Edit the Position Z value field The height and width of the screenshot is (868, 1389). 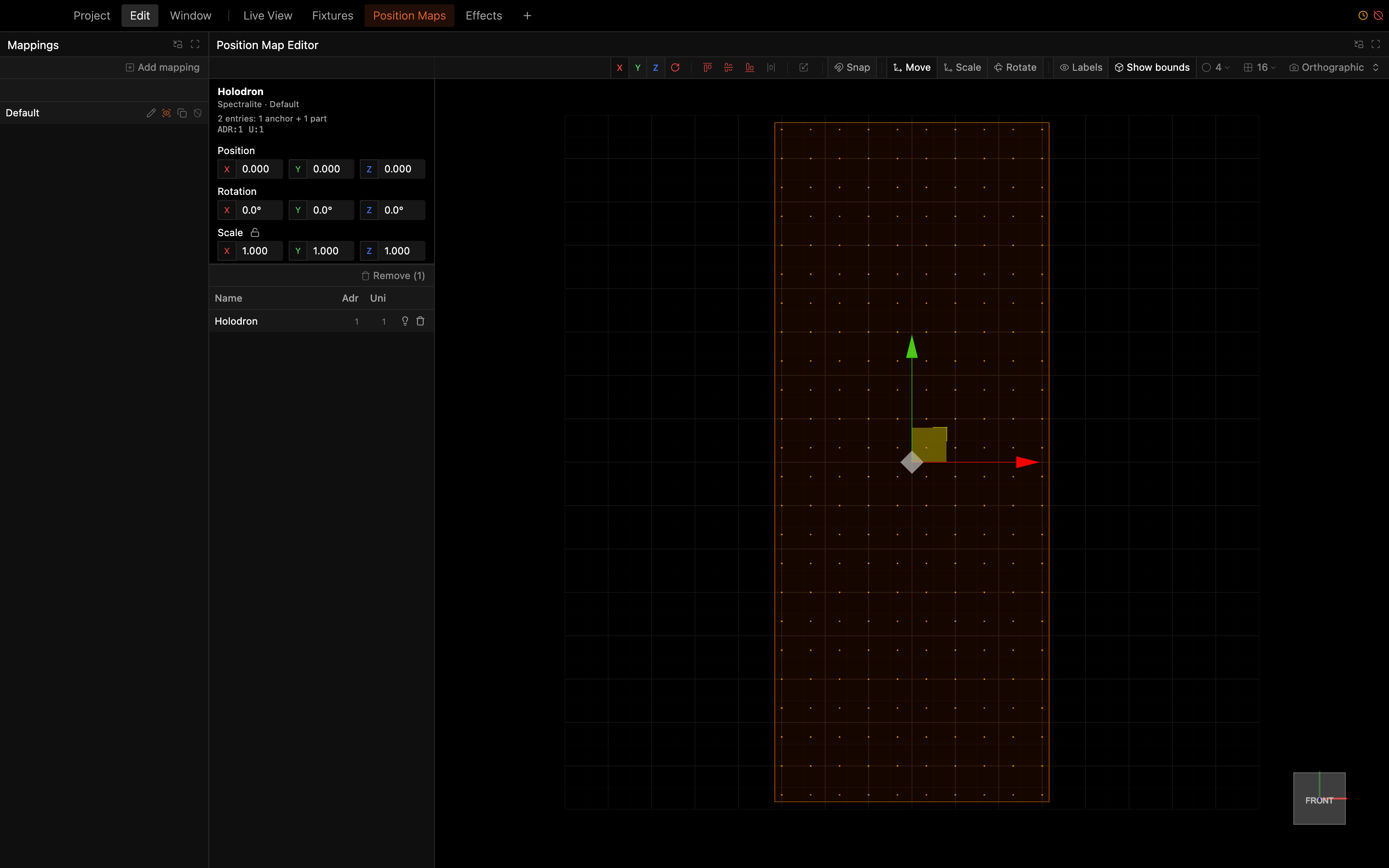(392, 169)
